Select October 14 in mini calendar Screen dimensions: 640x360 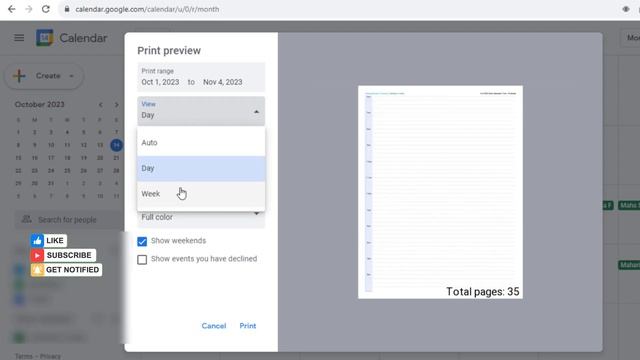[116, 145]
